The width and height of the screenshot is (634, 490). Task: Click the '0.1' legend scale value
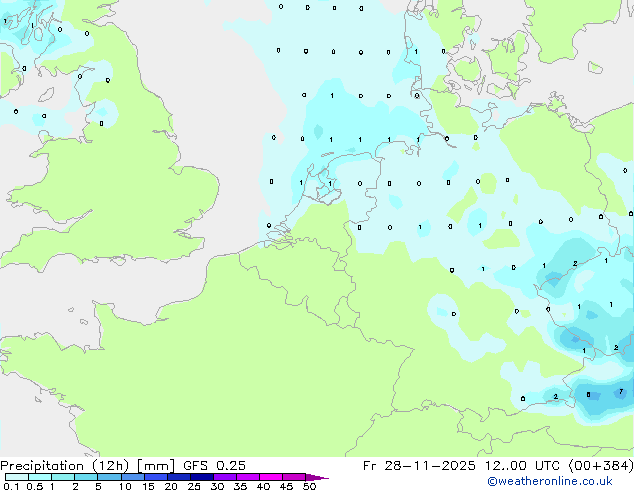pyautogui.click(x=11, y=486)
